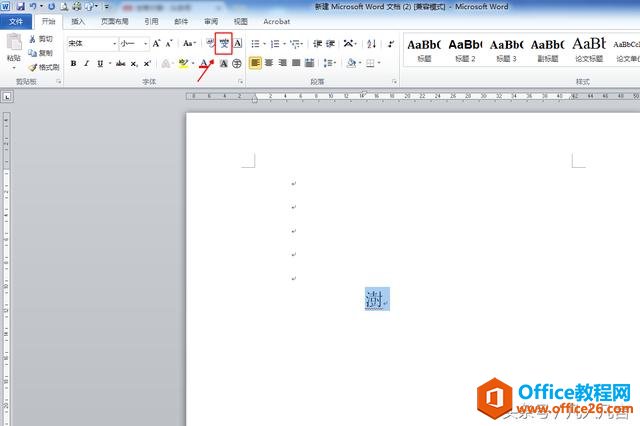Viewport: 640px width, 426px height.
Task: Switch to the 邮件 (Mailings) tab
Action: [181, 21]
